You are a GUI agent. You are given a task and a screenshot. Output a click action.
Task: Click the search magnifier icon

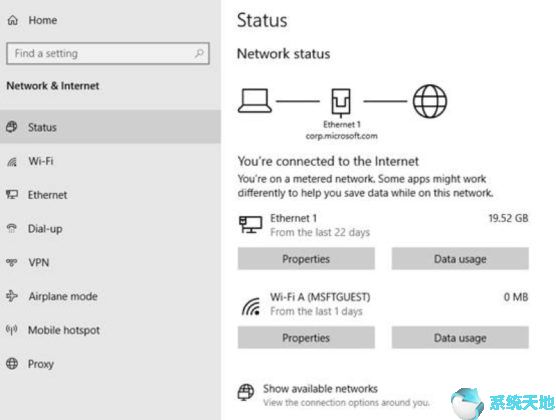point(199,53)
